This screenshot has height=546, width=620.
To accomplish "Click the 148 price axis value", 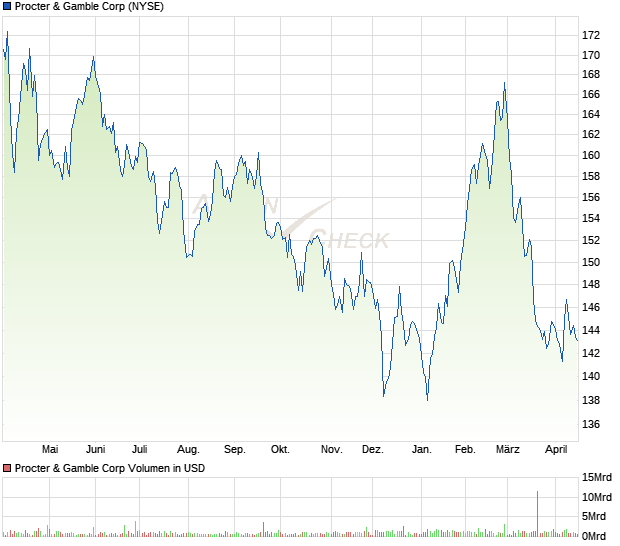I will [x=591, y=284].
